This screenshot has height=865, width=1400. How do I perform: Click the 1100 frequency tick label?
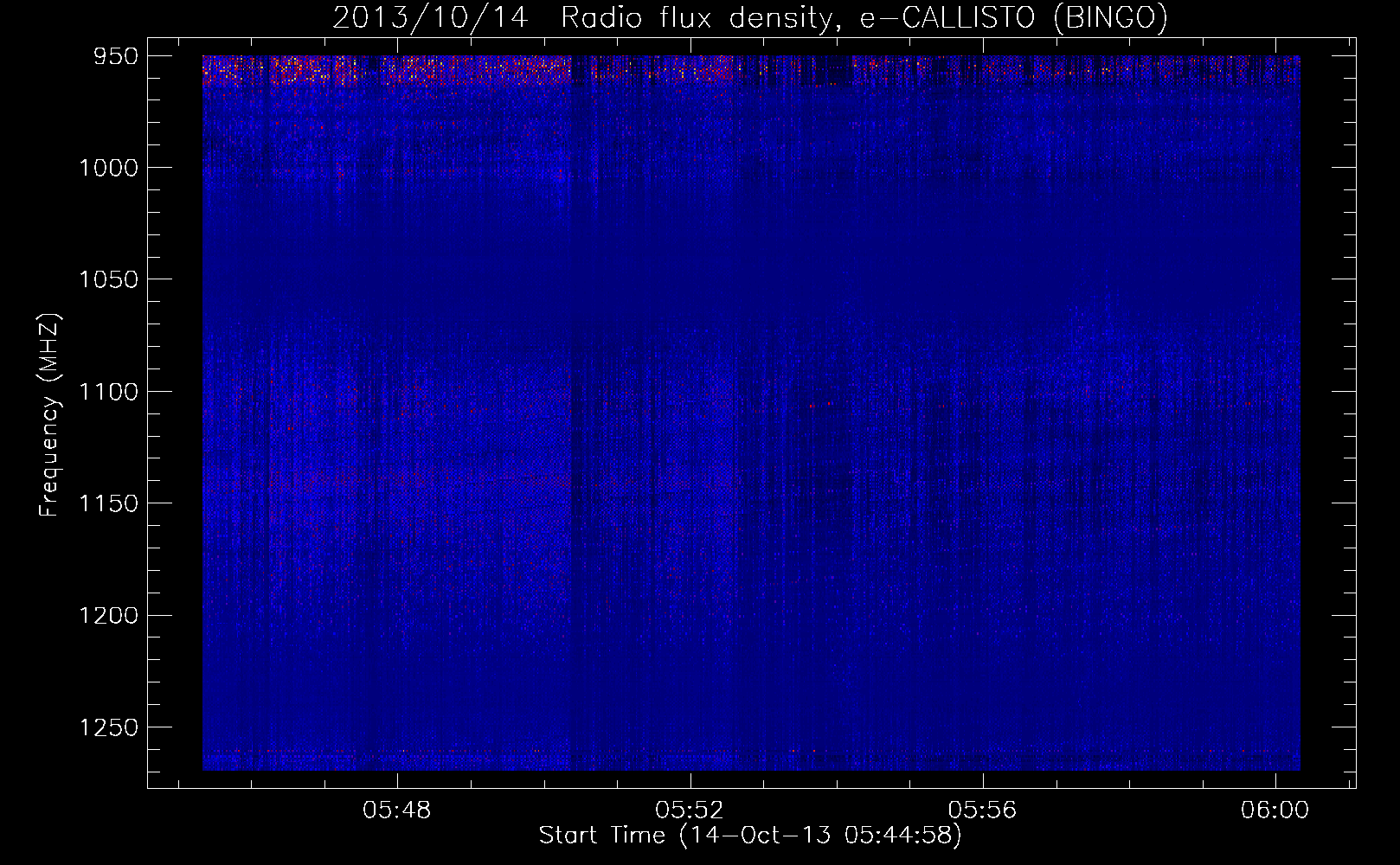(x=108, y=392)
